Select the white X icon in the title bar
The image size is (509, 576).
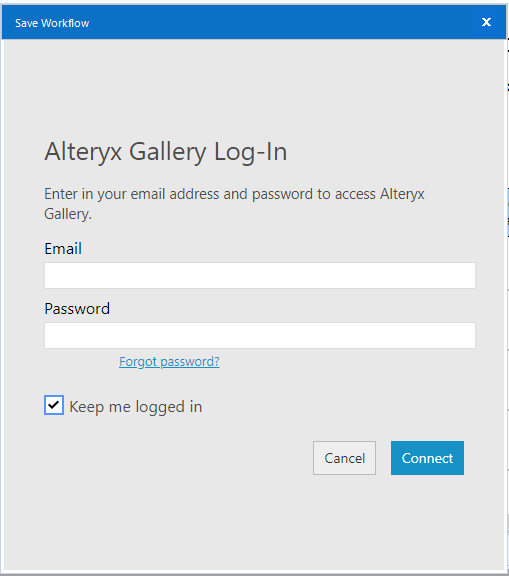[486, 22]
